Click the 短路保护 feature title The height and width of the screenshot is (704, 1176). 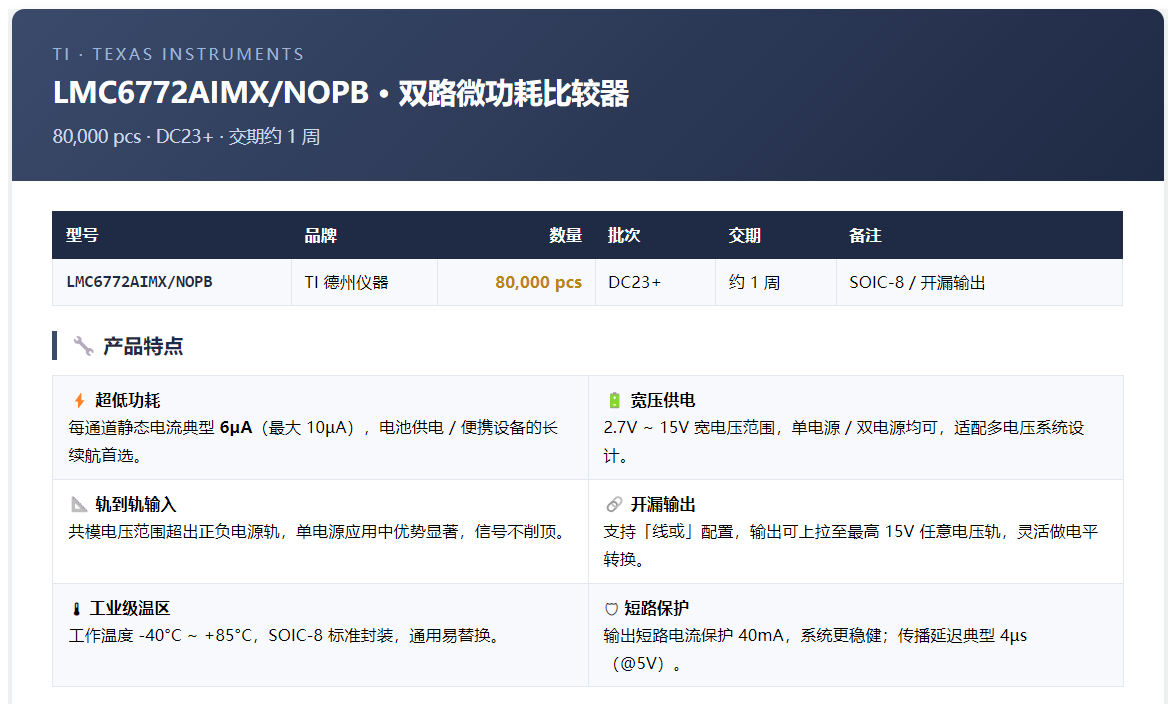pos(656,609)
